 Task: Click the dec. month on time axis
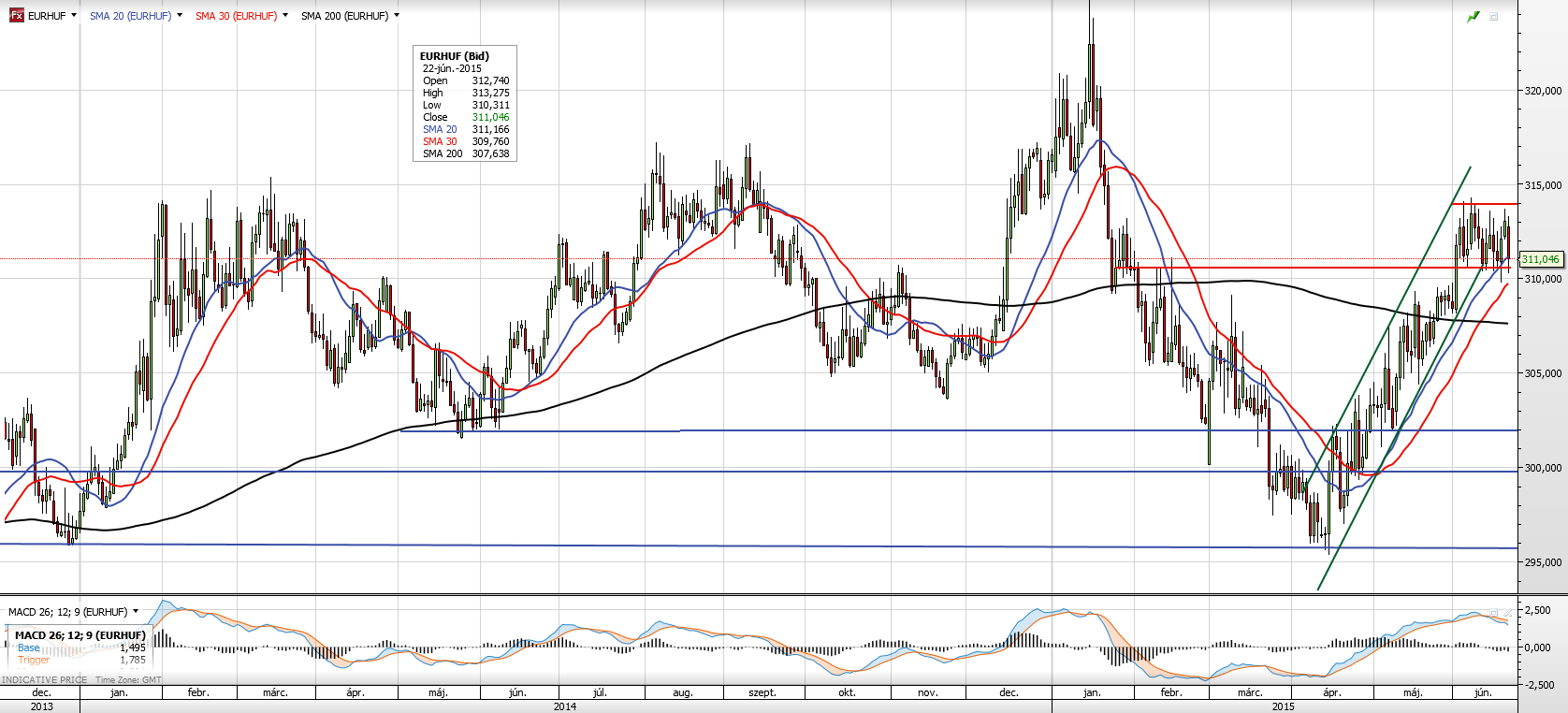(x=41, y=692)
